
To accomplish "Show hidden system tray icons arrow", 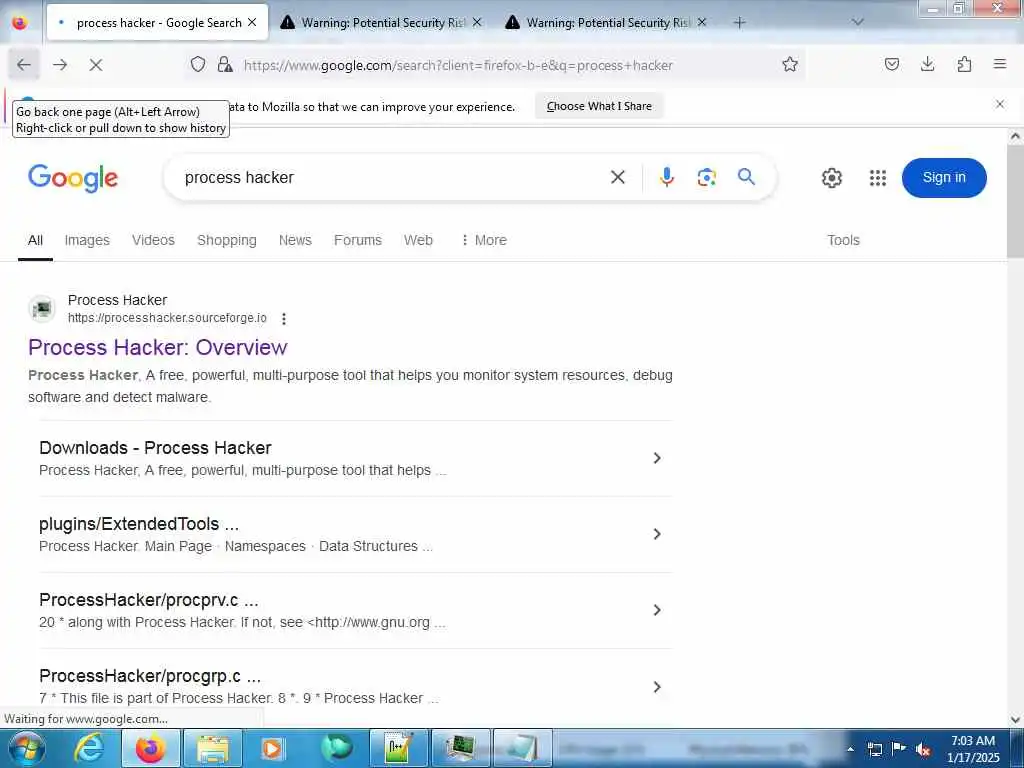I will click(850, 748).
